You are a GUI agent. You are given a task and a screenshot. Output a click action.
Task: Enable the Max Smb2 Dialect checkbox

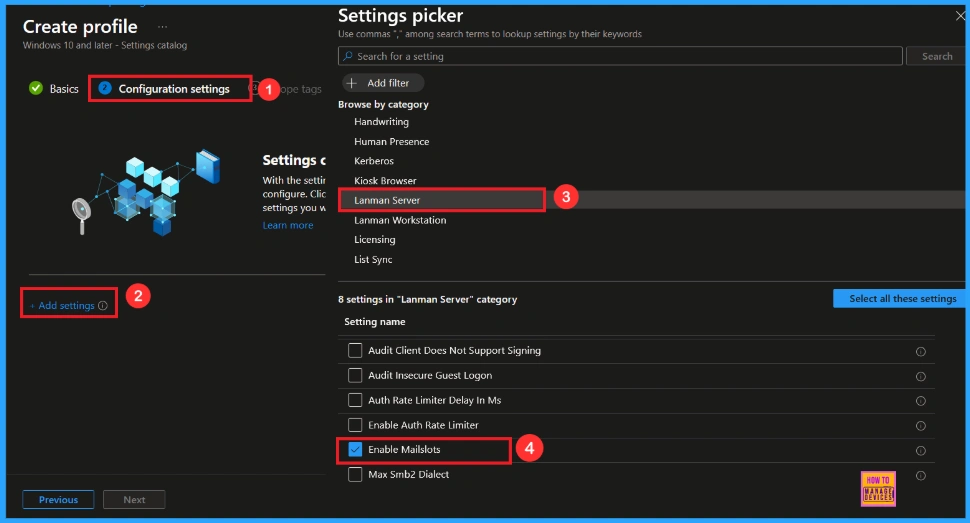pyautogui.click(x=355, y=475)
